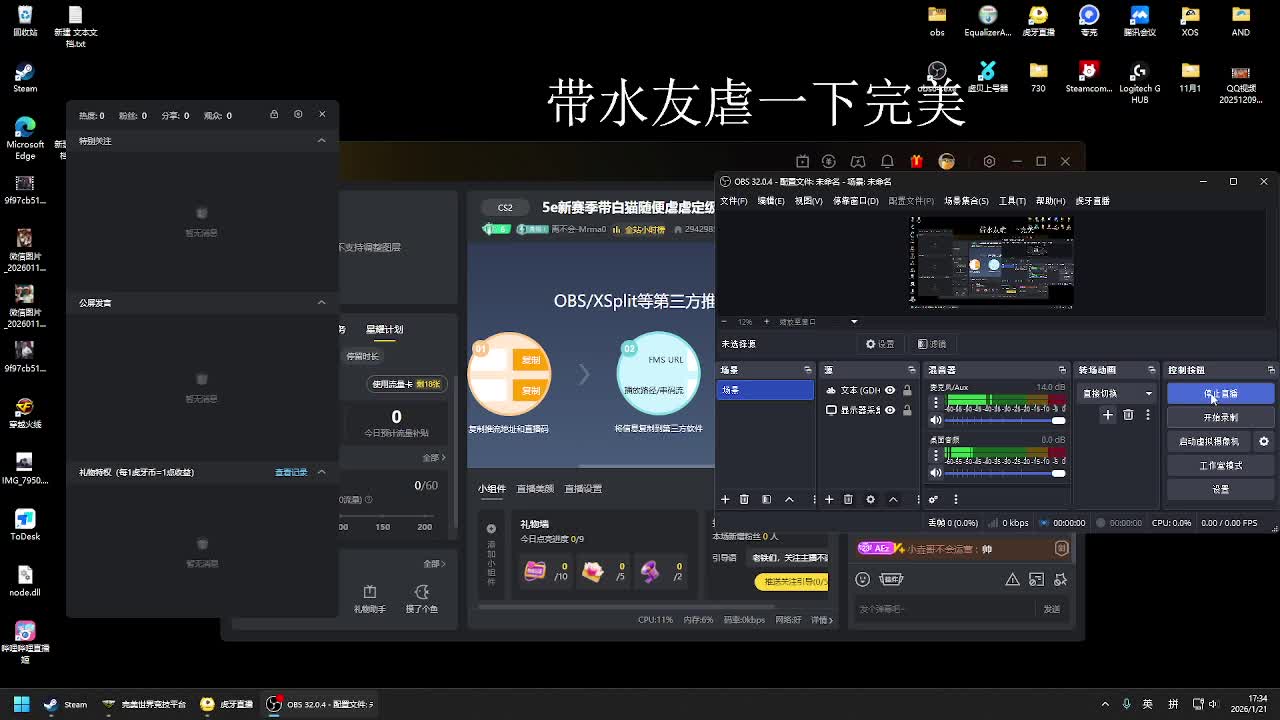Image resolution: width=1280 pixels, height=720 pixels.
Task: Add a transition with the plus icon
Action: (1107, 415)
